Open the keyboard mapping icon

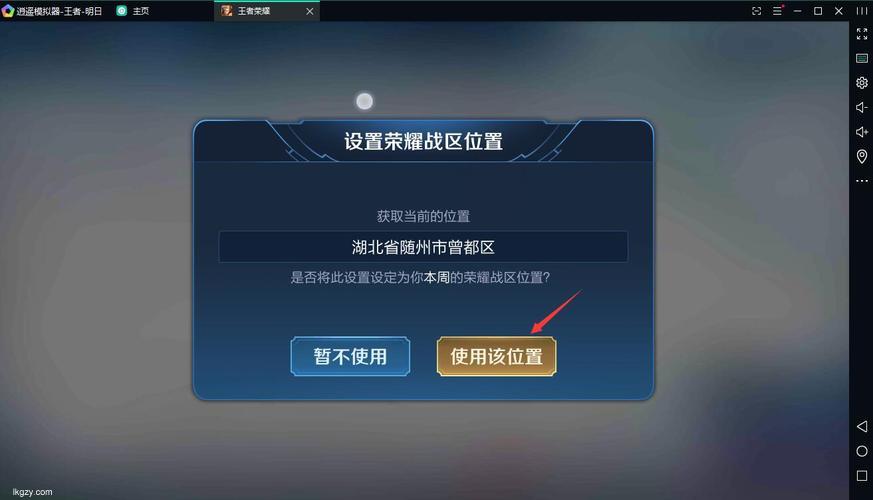862,58
